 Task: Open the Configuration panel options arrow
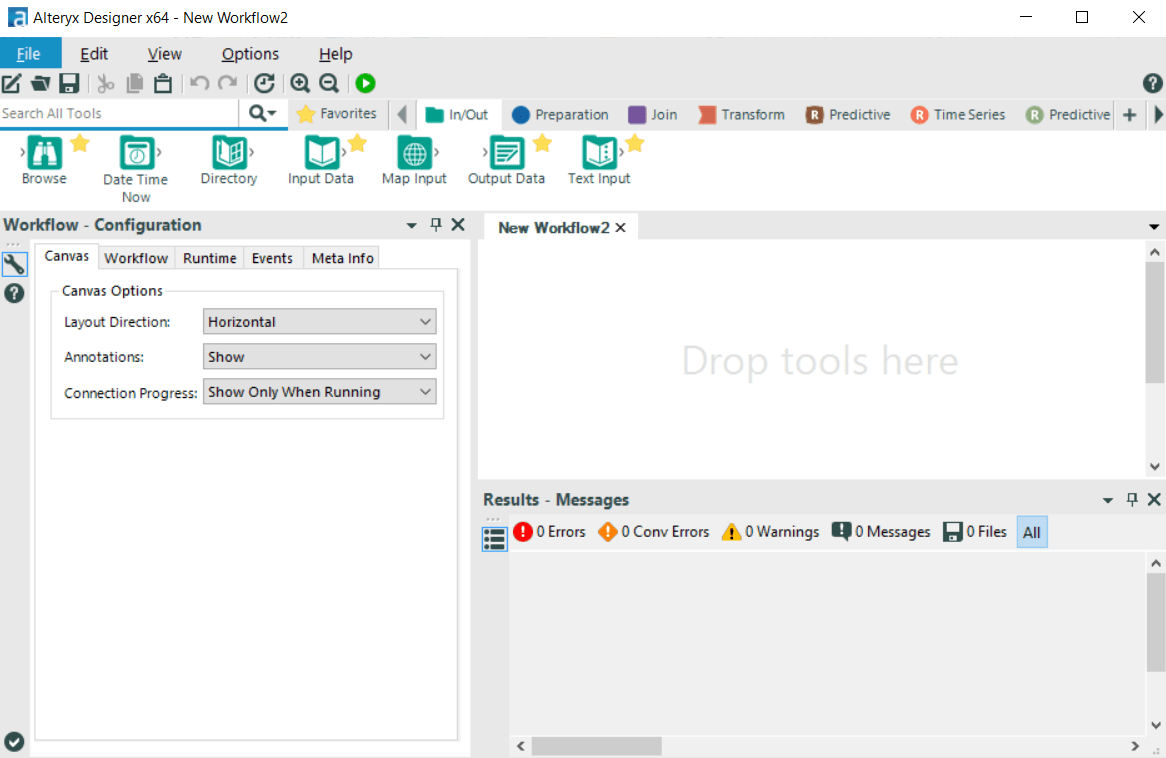point(411,225)
